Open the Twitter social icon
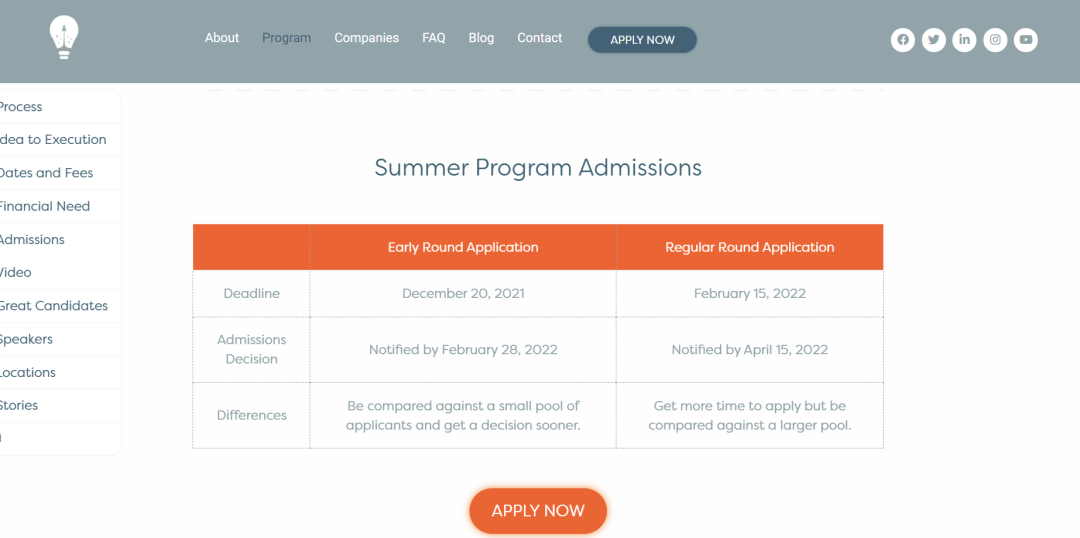The width and height of the screenshot is (1080, 538). tap(933, 39)
